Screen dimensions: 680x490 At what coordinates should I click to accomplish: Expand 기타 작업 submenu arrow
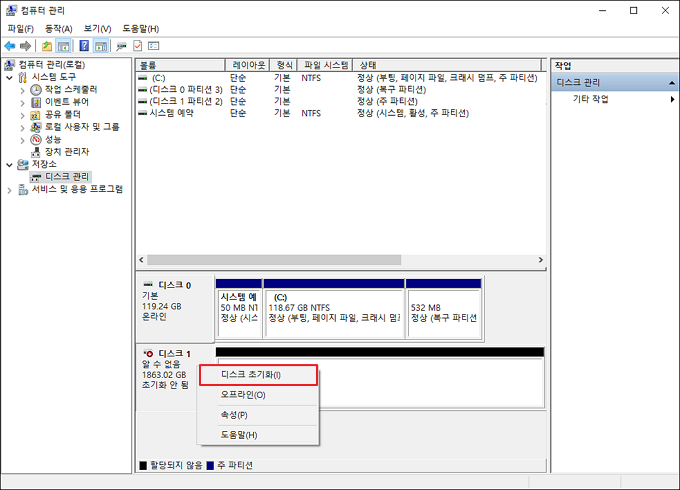[672, 99]
